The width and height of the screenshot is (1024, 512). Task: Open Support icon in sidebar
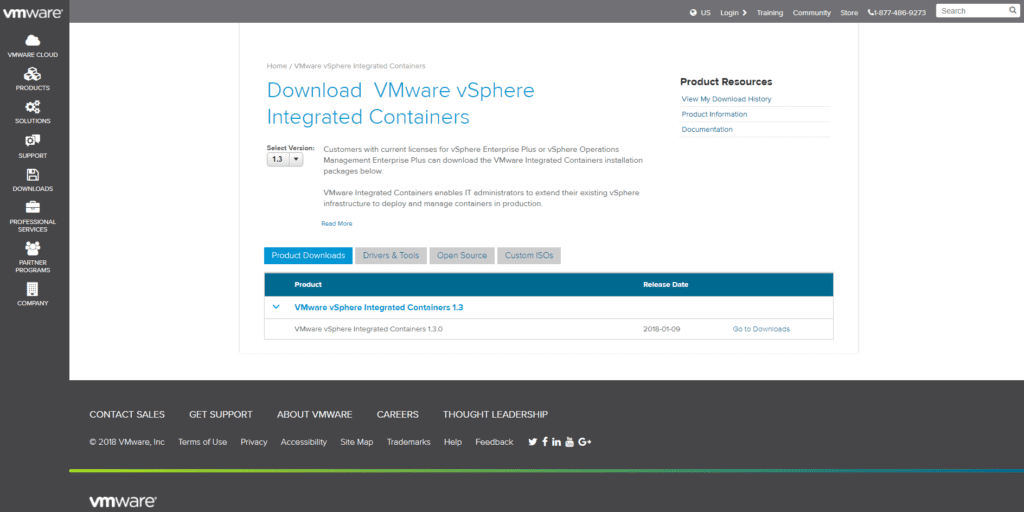pyautogui.click(x=33, y=140)
